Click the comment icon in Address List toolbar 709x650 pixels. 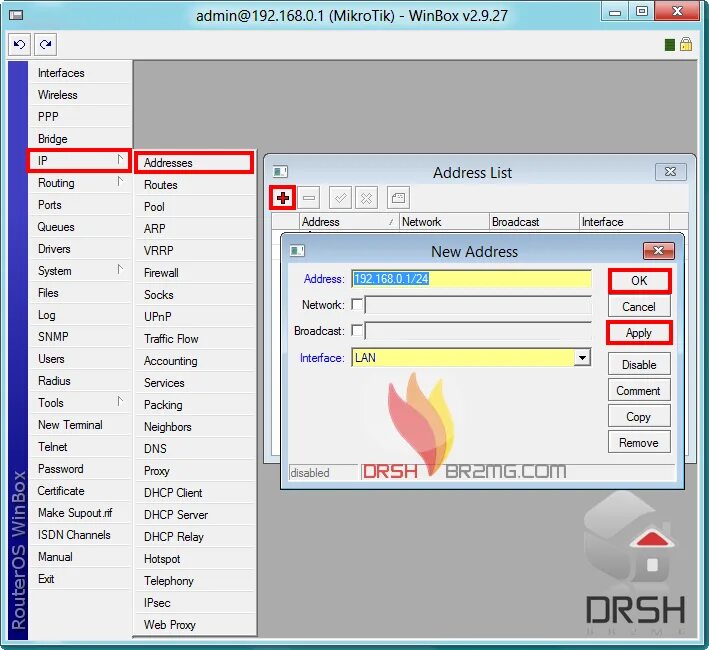[x=398, y=198]
